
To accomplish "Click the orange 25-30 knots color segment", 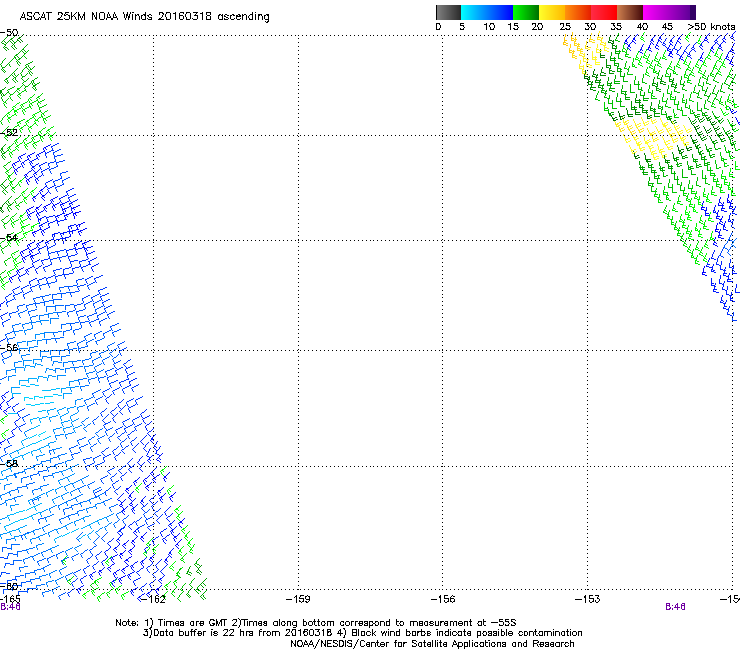I will 578,12.
